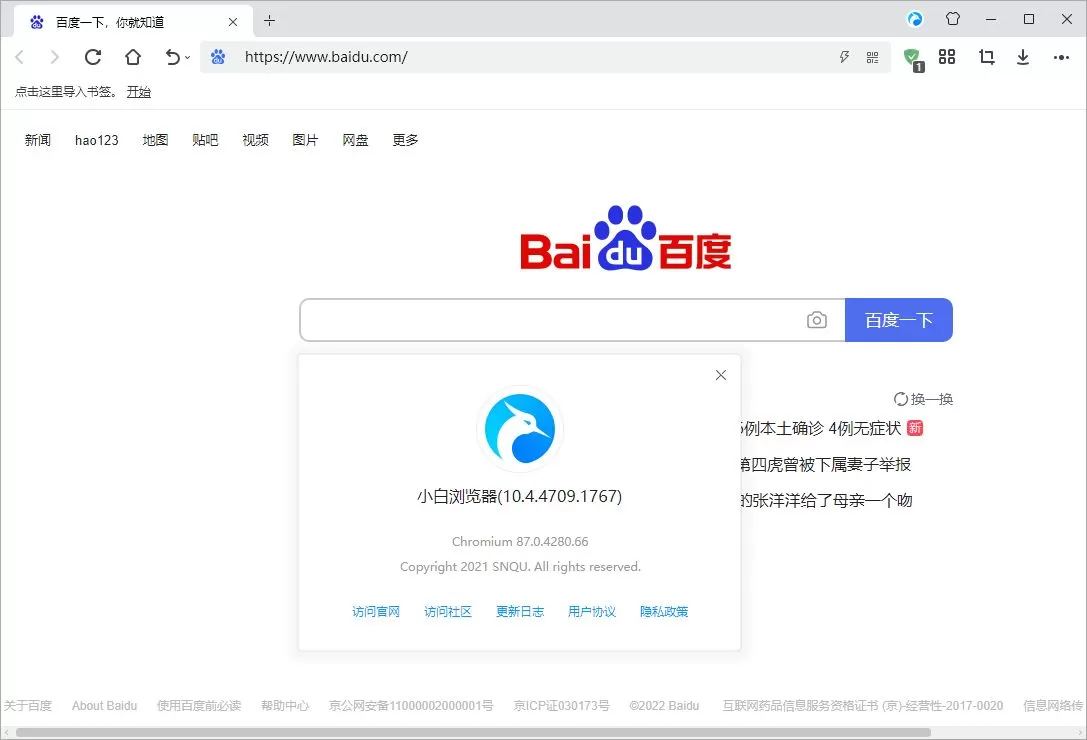This screenshot has width=1087, height=740.
Task: Open the browser's more options menu
Action: click(x=1061, y=57)
